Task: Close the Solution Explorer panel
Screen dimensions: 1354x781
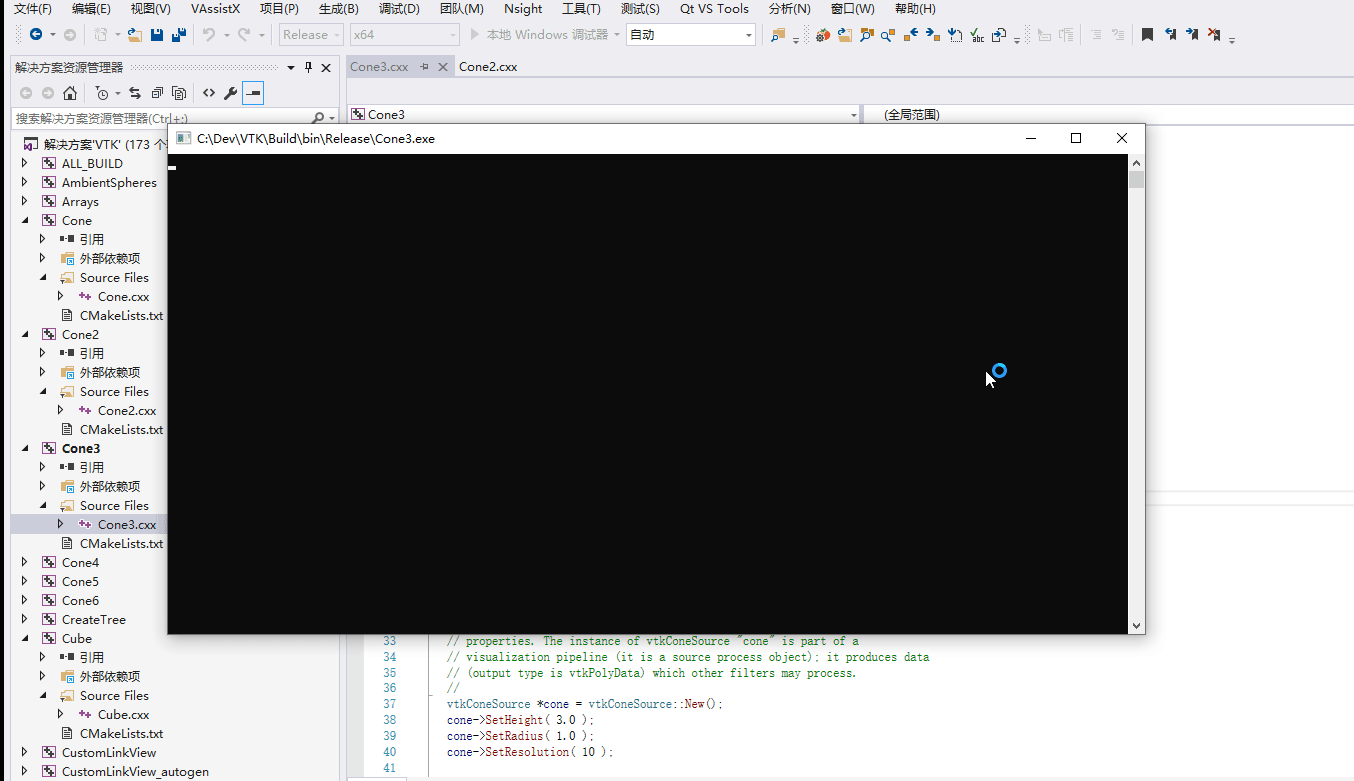Action: (x=325, y=67)
